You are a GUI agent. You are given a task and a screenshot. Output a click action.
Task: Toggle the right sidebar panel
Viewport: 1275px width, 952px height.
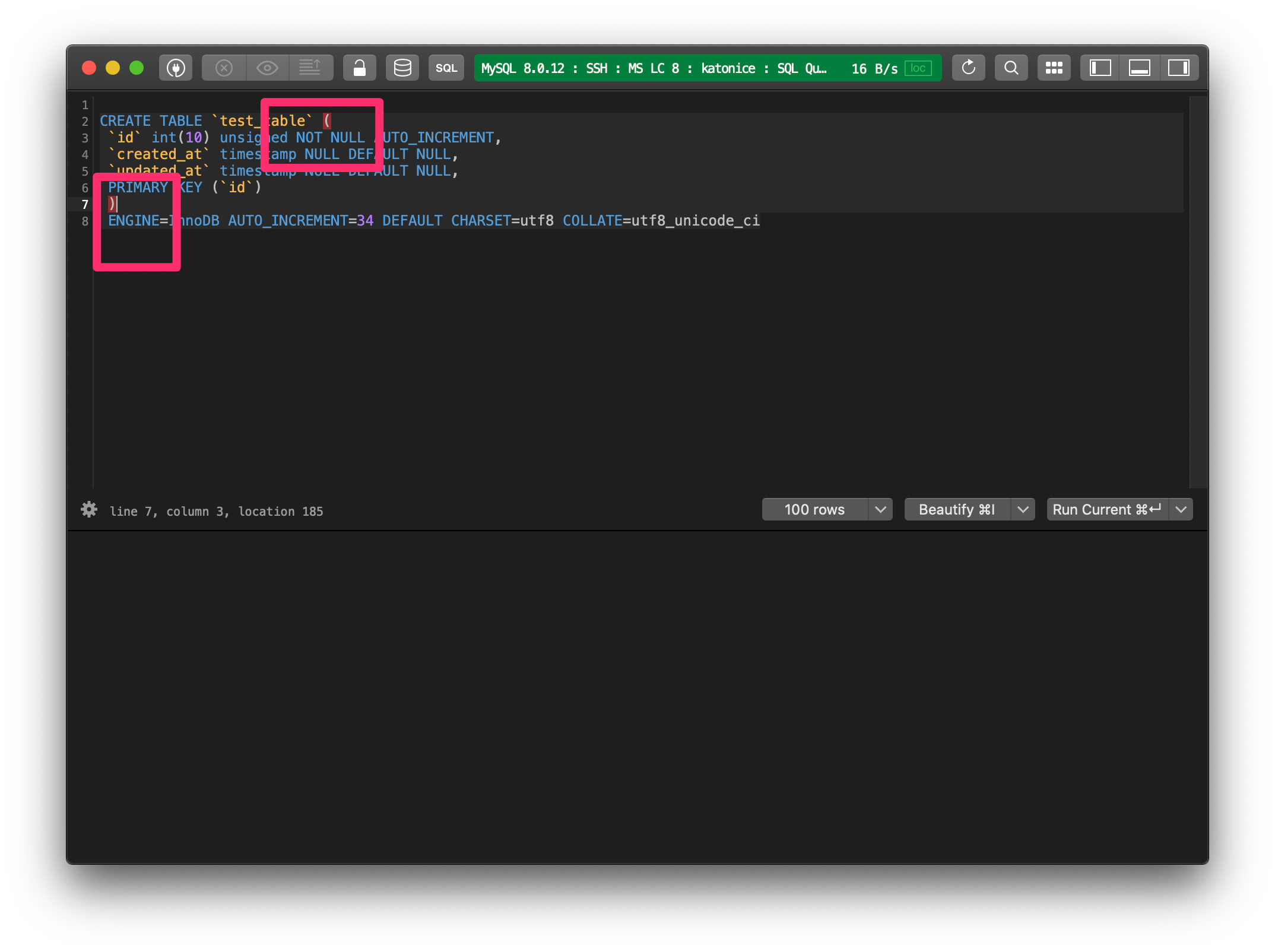1179,67
